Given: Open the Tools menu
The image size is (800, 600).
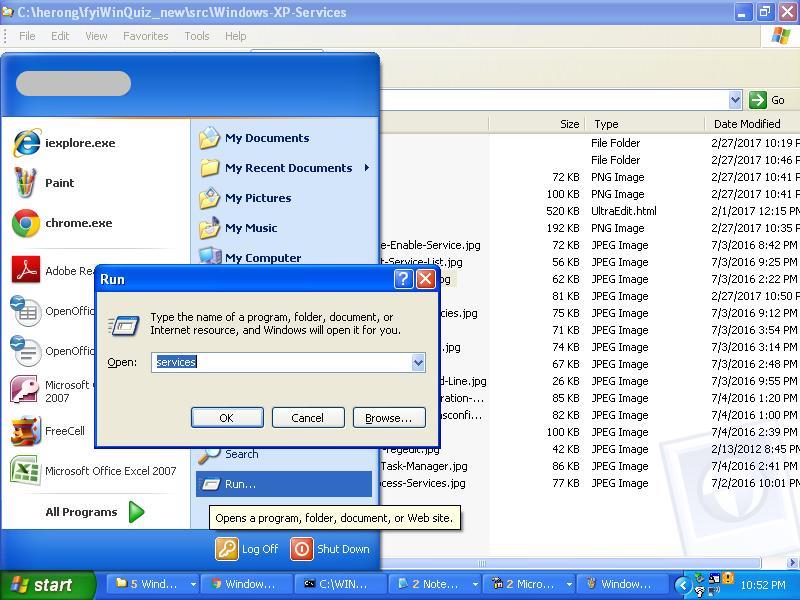Looking at the screenshot, I should [x=197, y=36].
